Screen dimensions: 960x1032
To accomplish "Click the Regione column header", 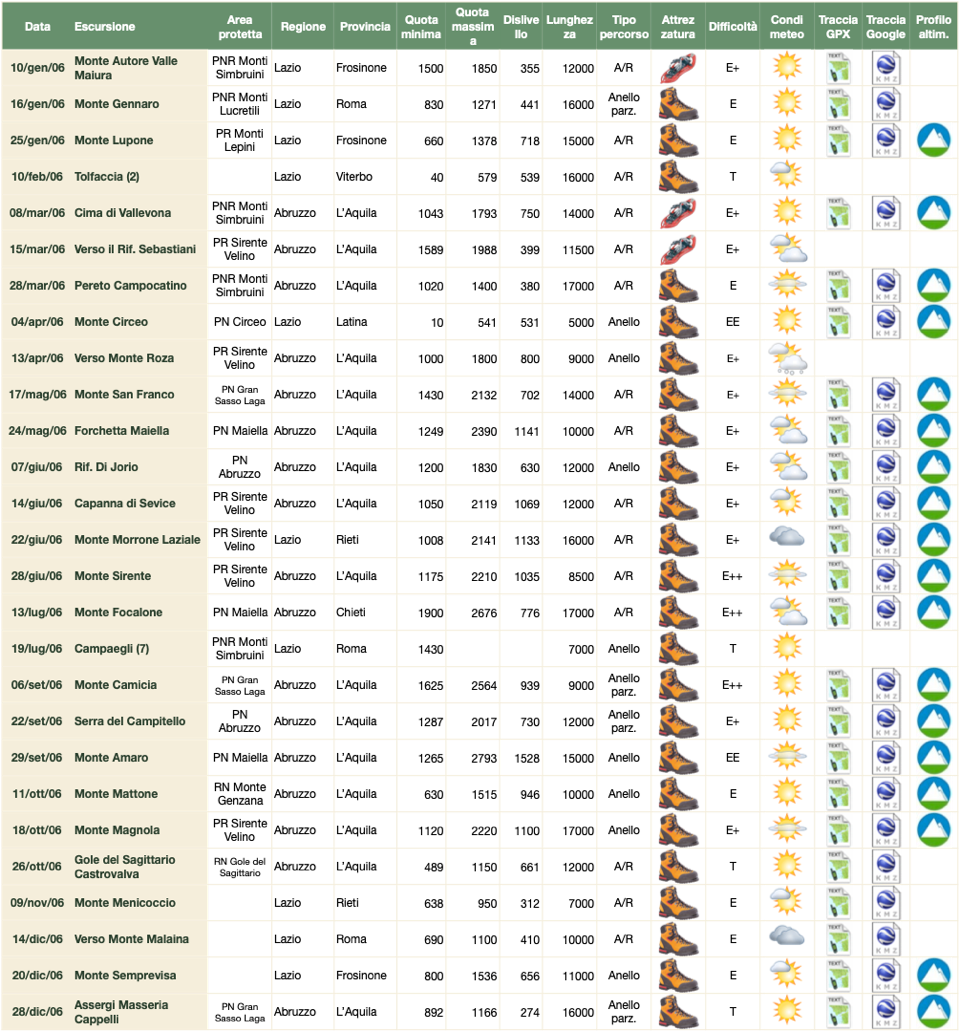I will click(x=303, y=27).
